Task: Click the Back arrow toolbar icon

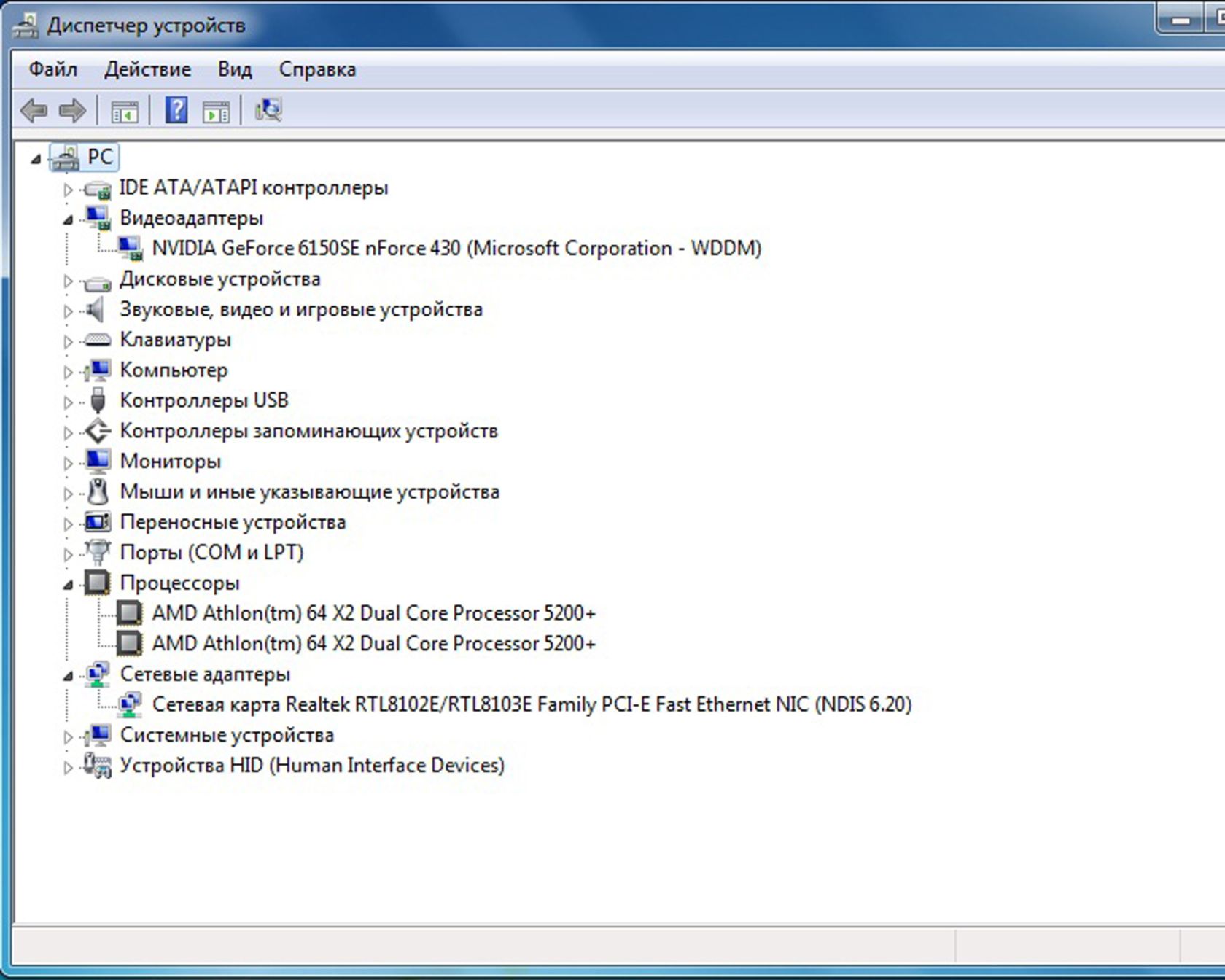Action: tap(34, 110)
